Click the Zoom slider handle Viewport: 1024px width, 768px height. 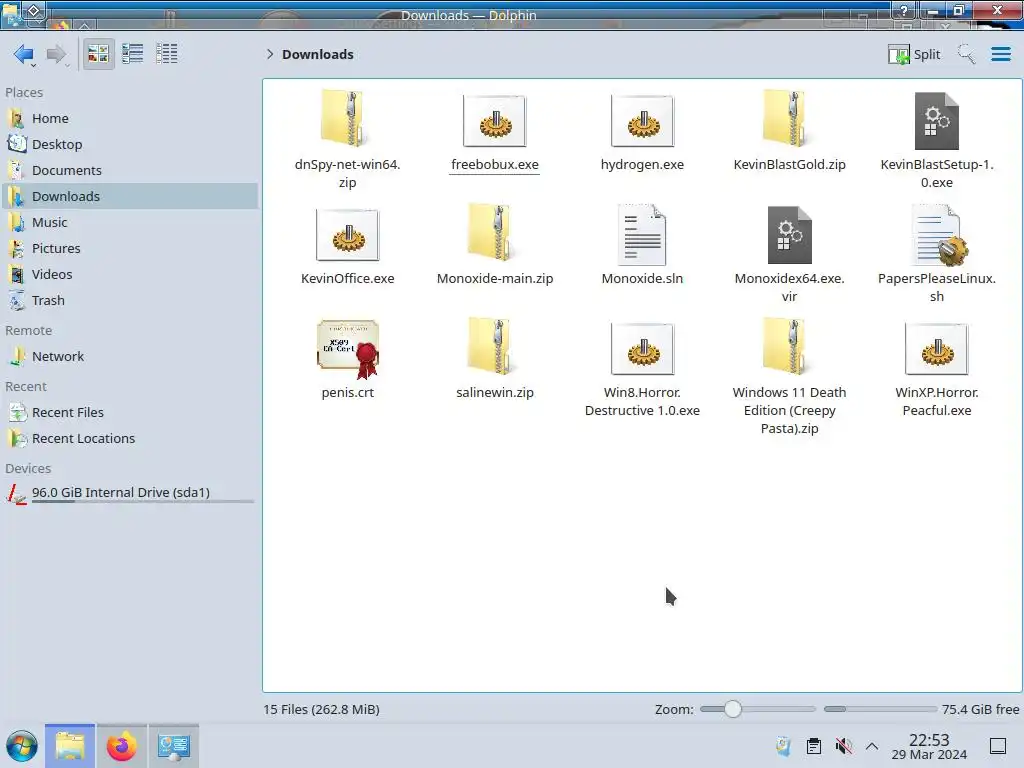[733, 709]
